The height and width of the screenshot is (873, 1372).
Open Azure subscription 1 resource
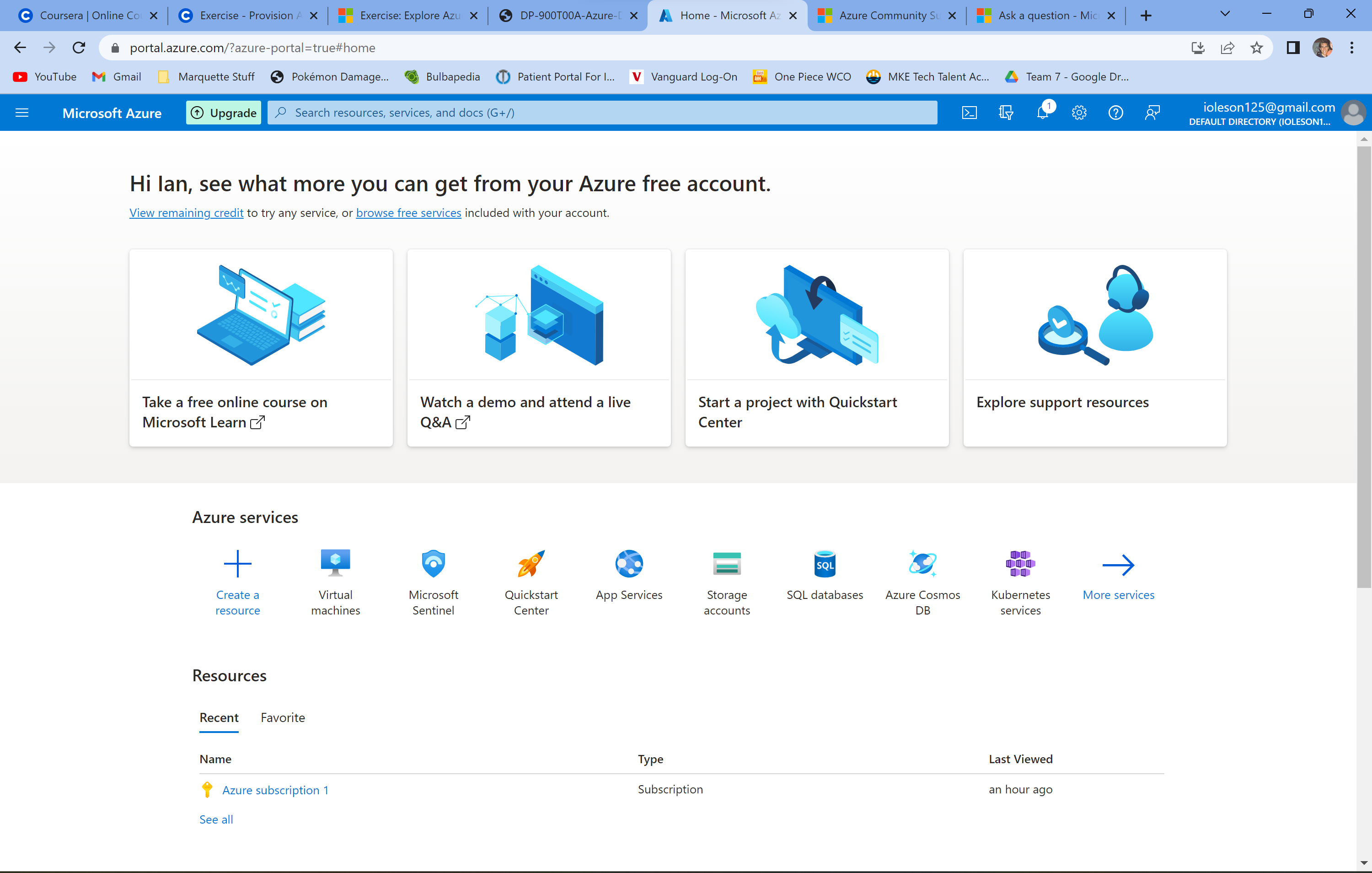(275, 790)
